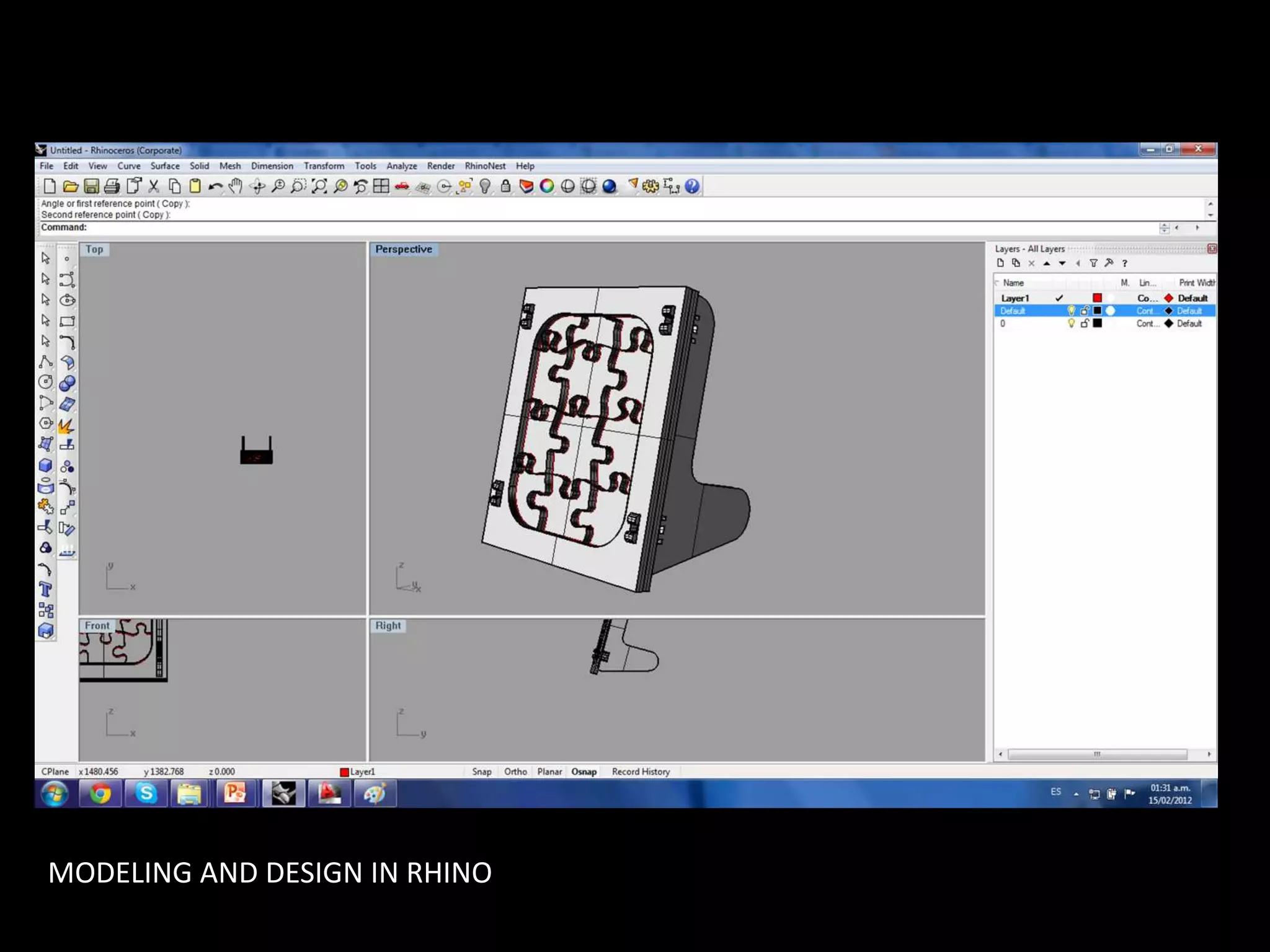Click the New file icon in toolbar
Image resolution: width=1270 pixels, height=952 pixels.
coord(50,186)
